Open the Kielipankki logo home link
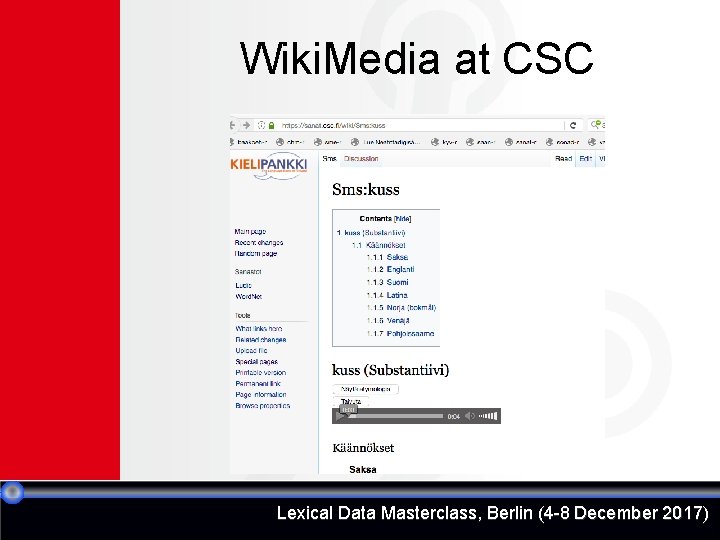This screenshot has width=720, height=540. point(269,165)
